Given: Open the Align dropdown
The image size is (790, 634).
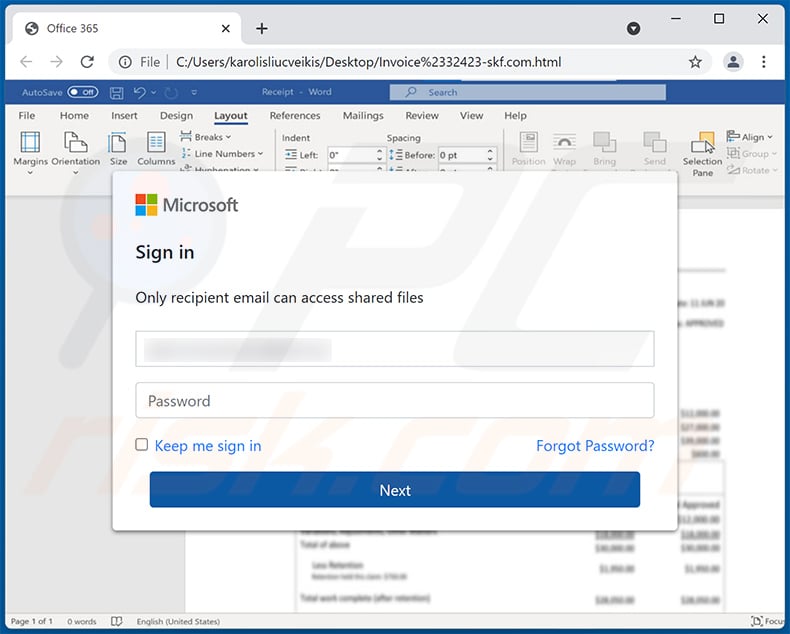Looking at the screenshot, I should pos(752,137).
